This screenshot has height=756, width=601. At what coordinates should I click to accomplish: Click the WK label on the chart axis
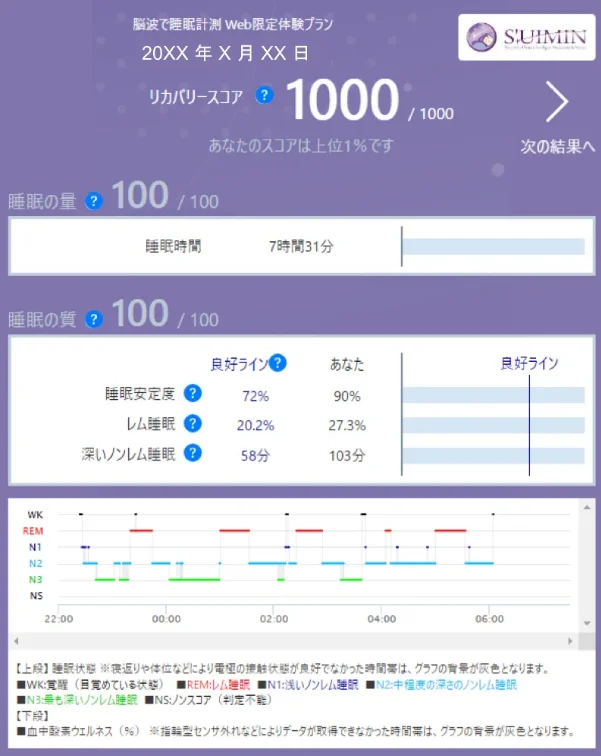[35, 515]
